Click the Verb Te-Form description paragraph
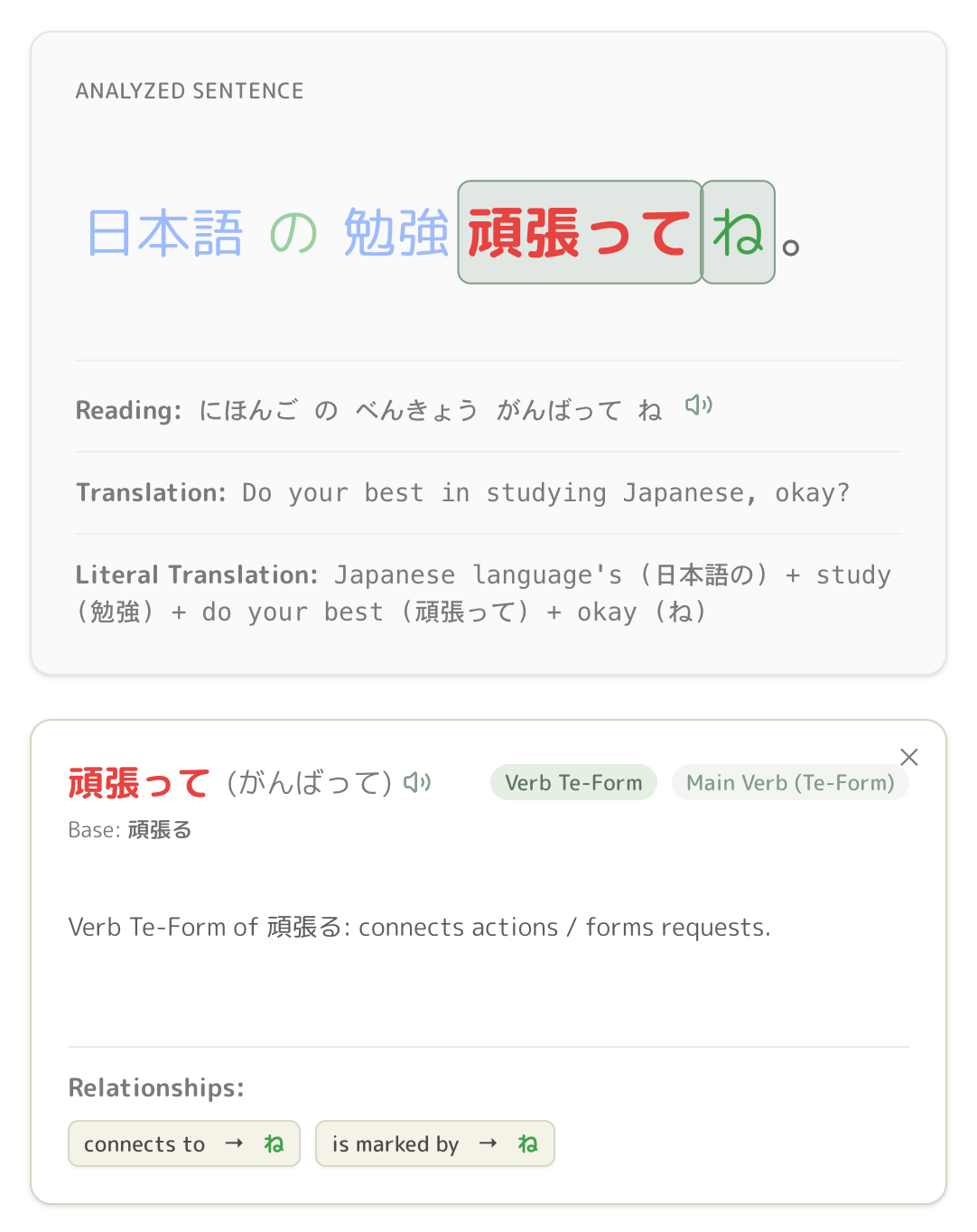The height and width of the screenshot is (1232, 977). click(420, 927)
